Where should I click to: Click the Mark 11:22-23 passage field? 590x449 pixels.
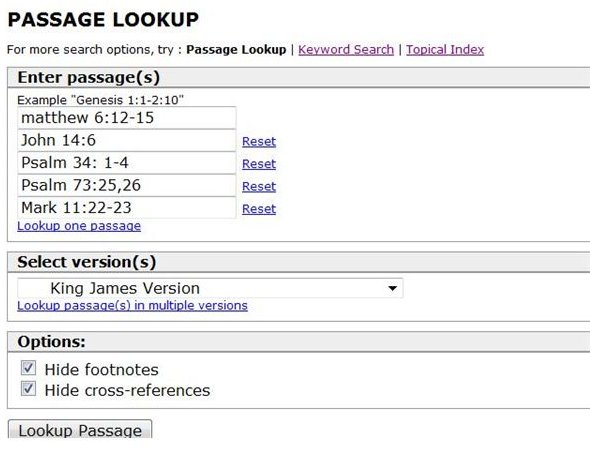[x=127, y=208]
